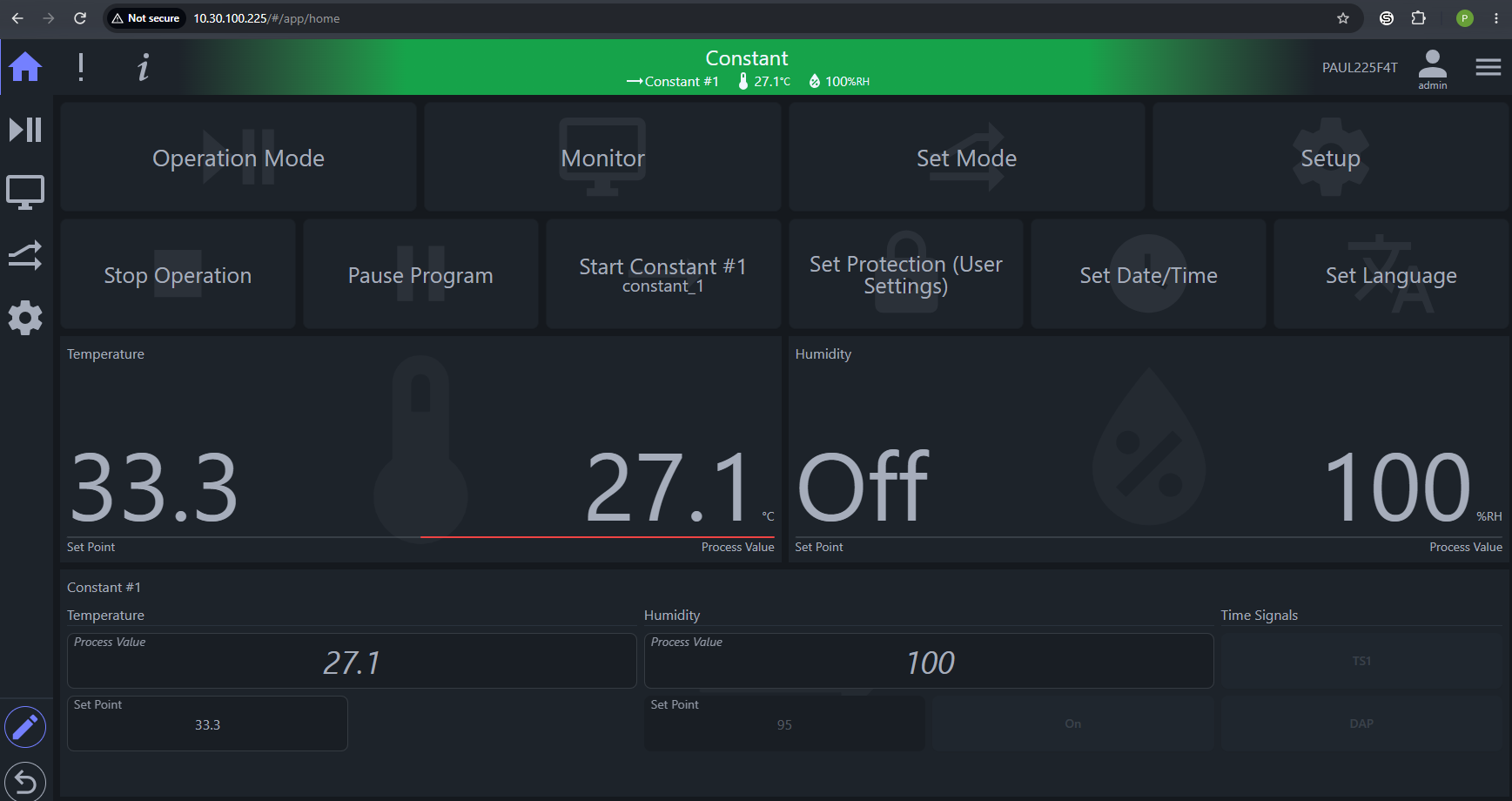Click Start Constant #1 tile
The width and height of the screenshot is (1512, 801).
click(663, 274)
